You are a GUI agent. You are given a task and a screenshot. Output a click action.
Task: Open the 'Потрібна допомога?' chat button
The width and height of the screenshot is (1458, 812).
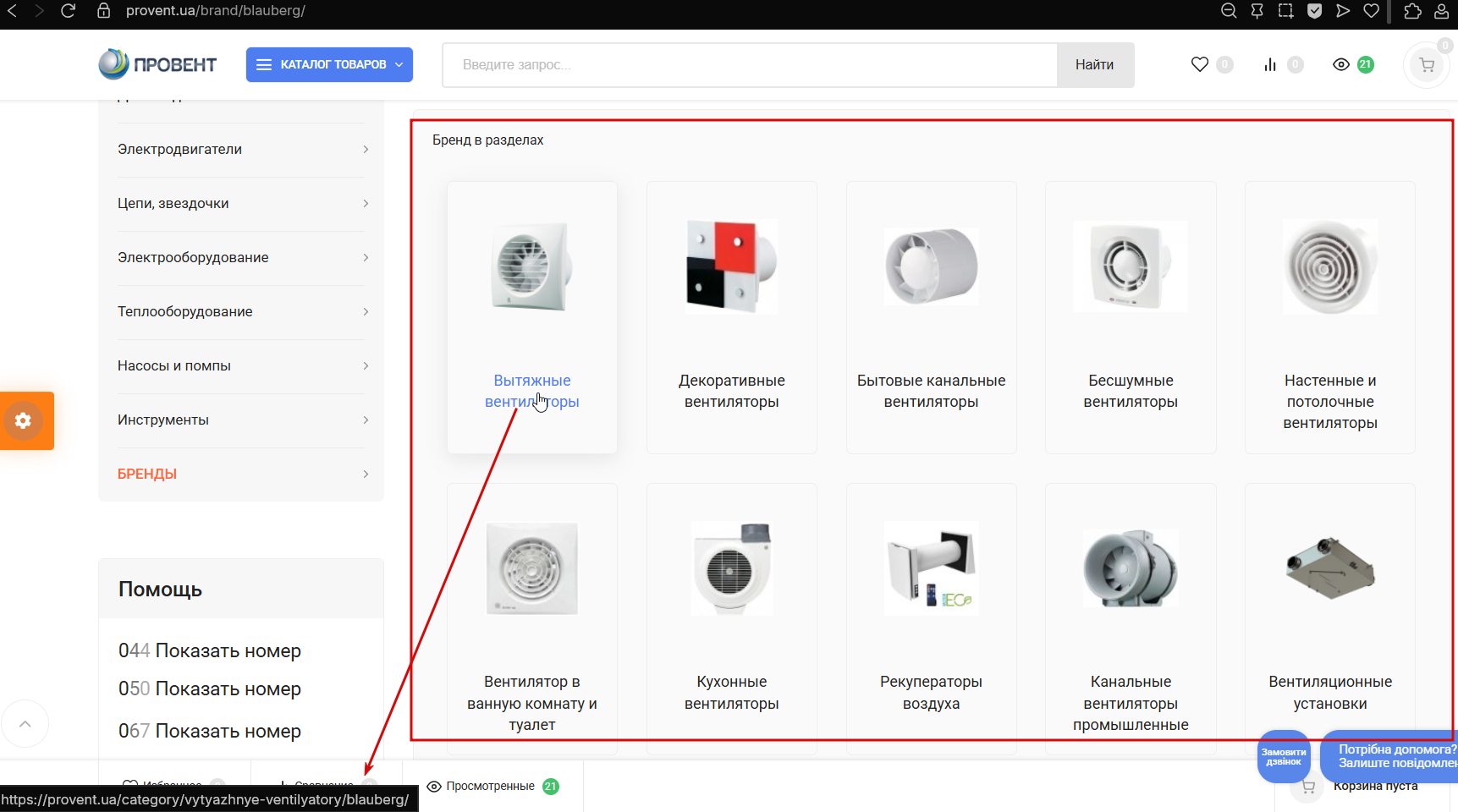pos(1389,757)
